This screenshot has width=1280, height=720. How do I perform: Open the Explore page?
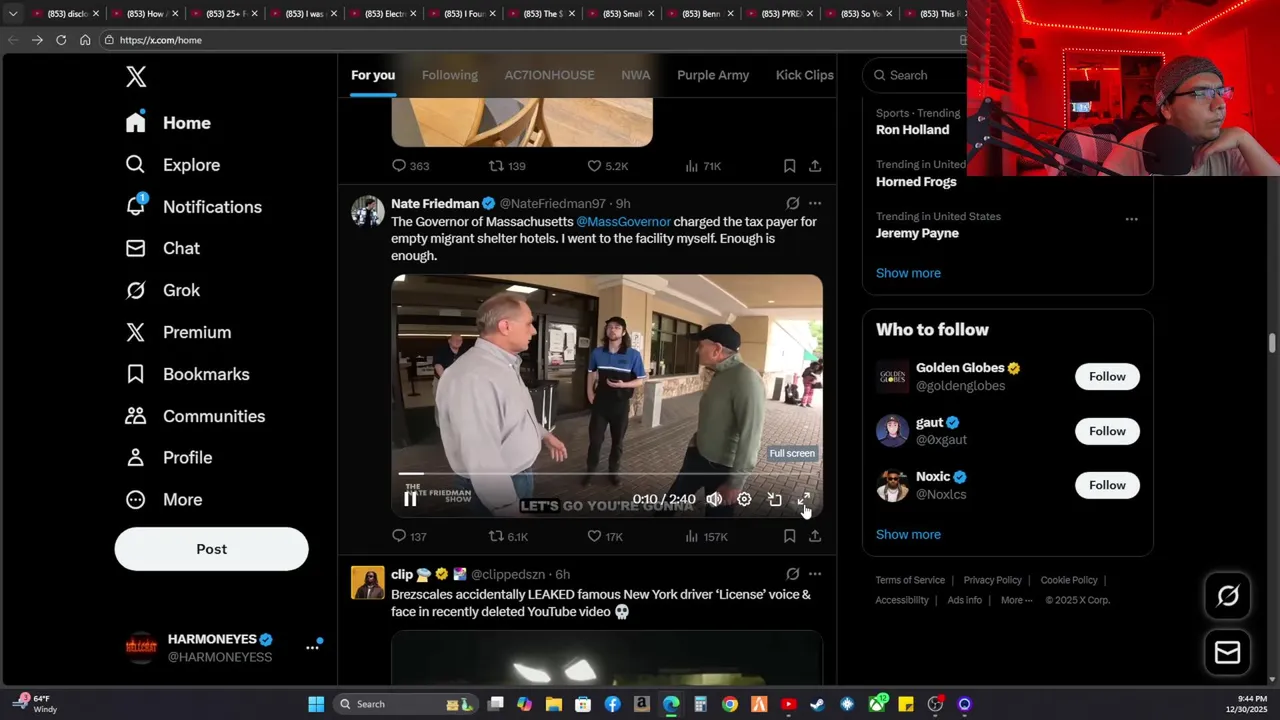(x=172, y=165)
